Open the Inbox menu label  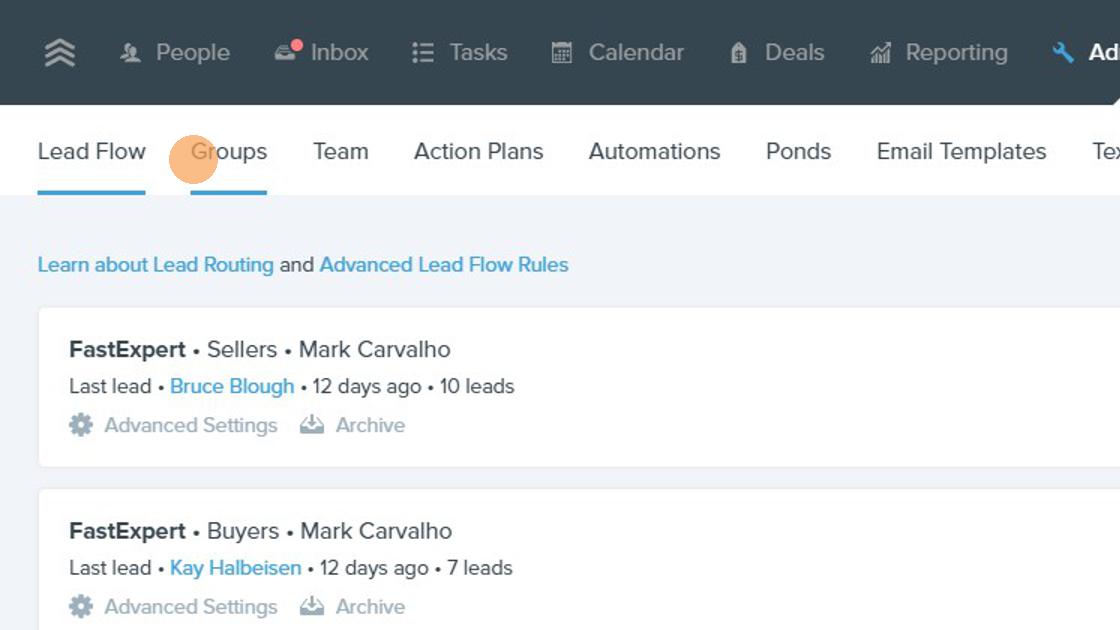pyautogui.click(x=339, y=52)
